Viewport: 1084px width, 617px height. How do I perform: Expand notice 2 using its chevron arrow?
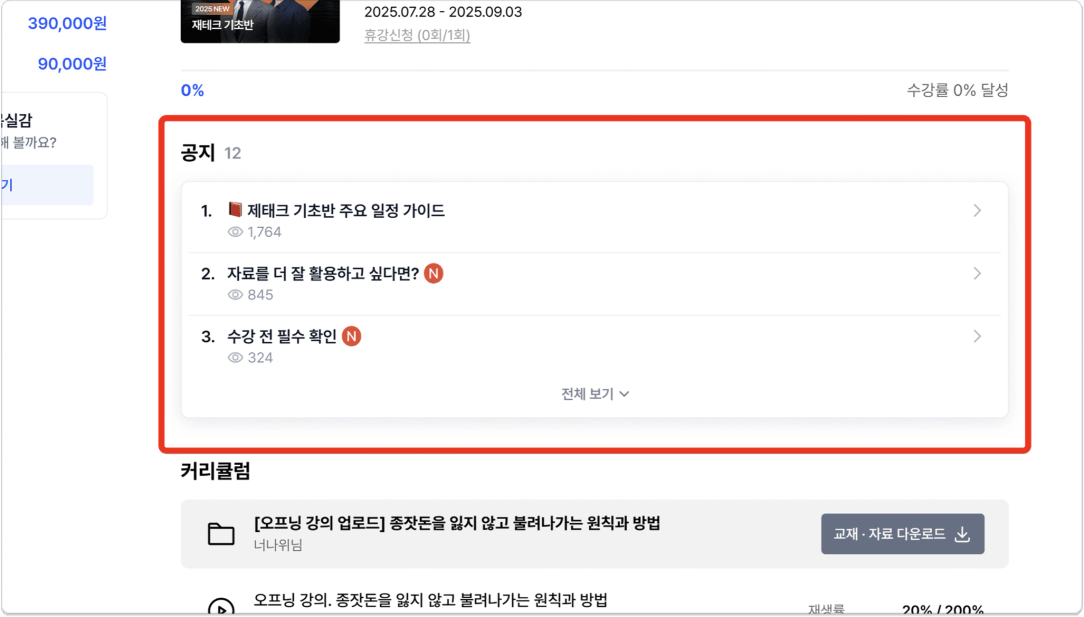point(977,274)
